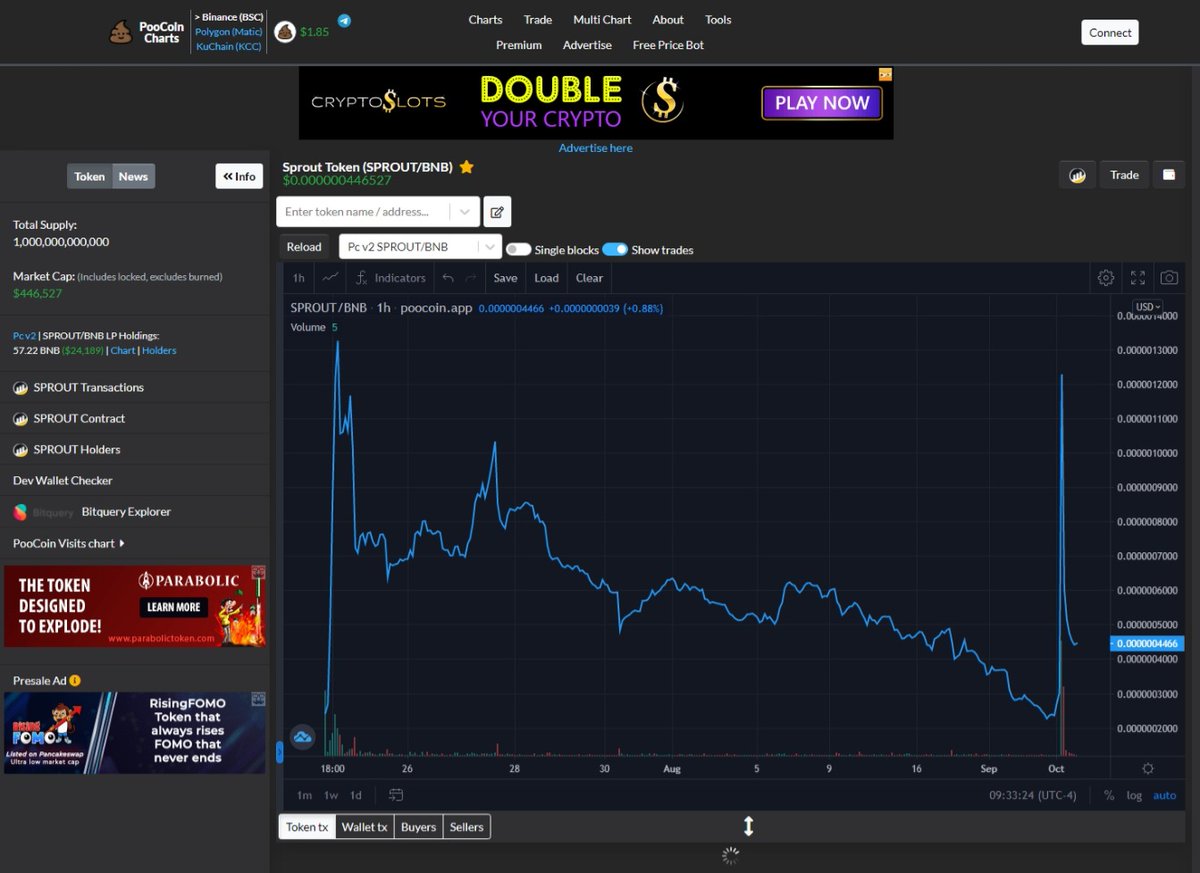
Task: Open Indicators in chart toolbar
Action: pyautogui.click(x=390, y=278)
